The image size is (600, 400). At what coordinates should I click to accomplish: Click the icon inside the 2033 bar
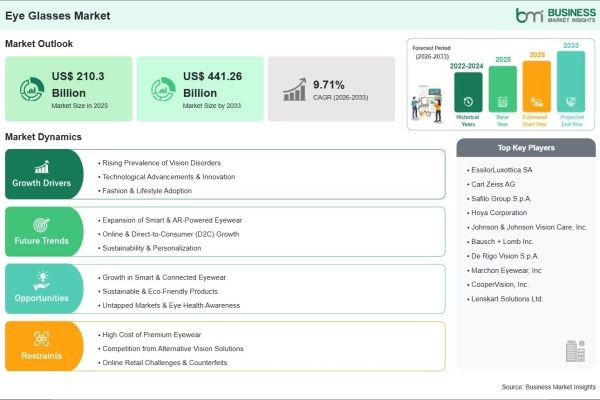click(571, 102)
